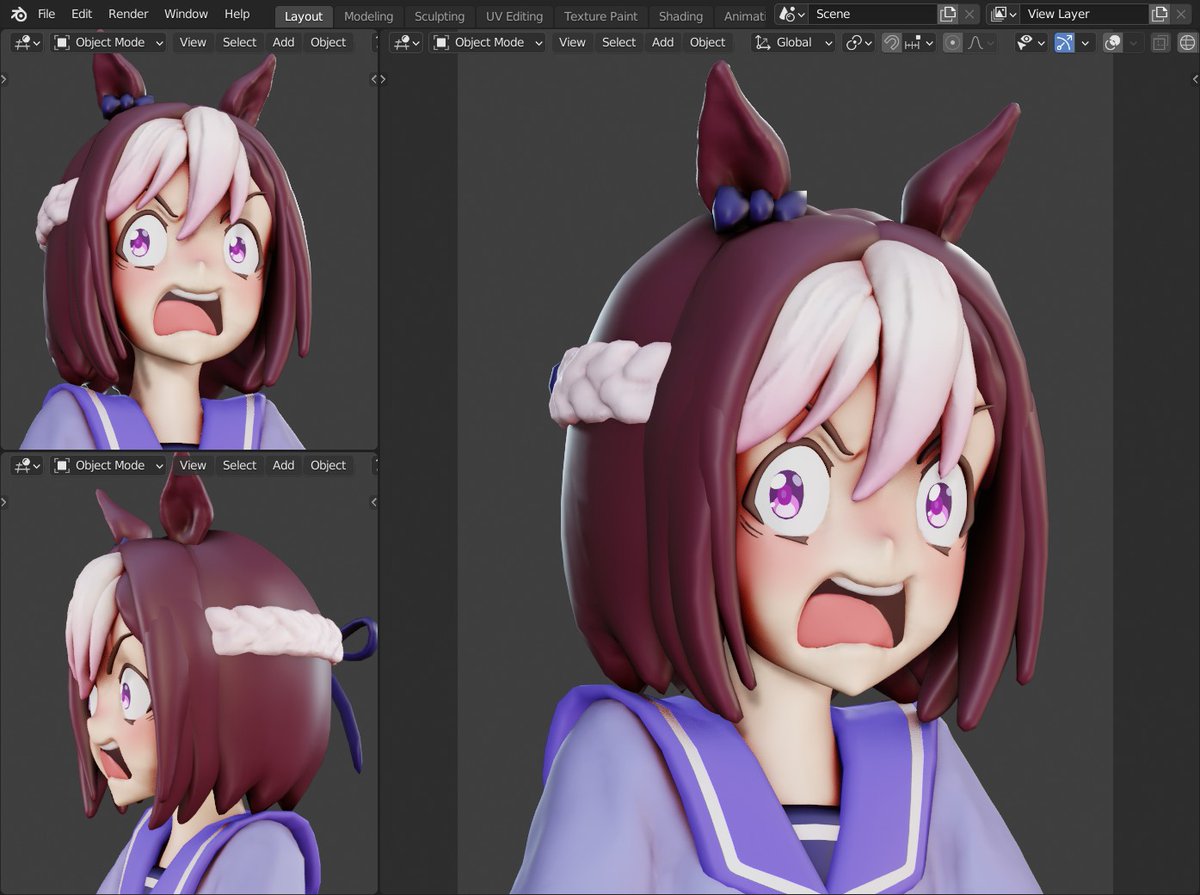Open the Render menu

point(128,14)
